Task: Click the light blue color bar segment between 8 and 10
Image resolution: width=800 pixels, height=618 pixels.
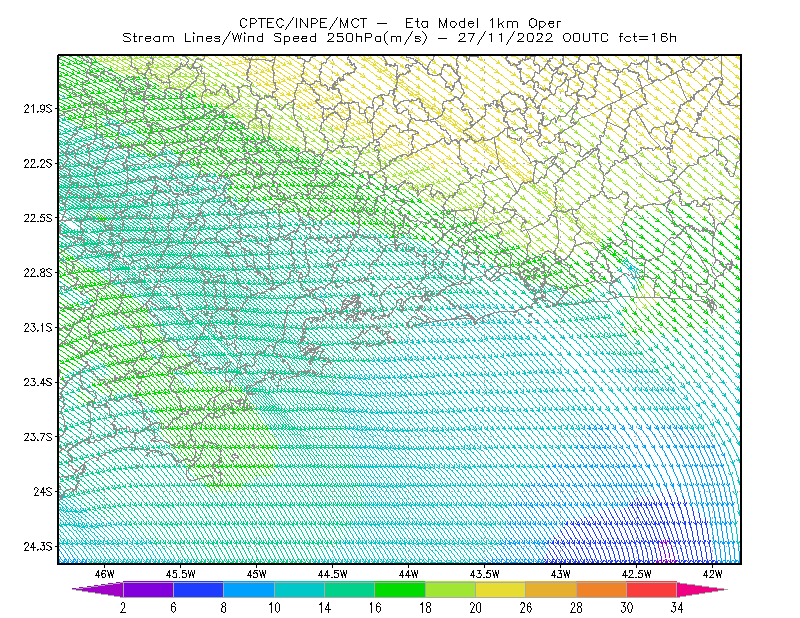Action: (x=249, y=589)
